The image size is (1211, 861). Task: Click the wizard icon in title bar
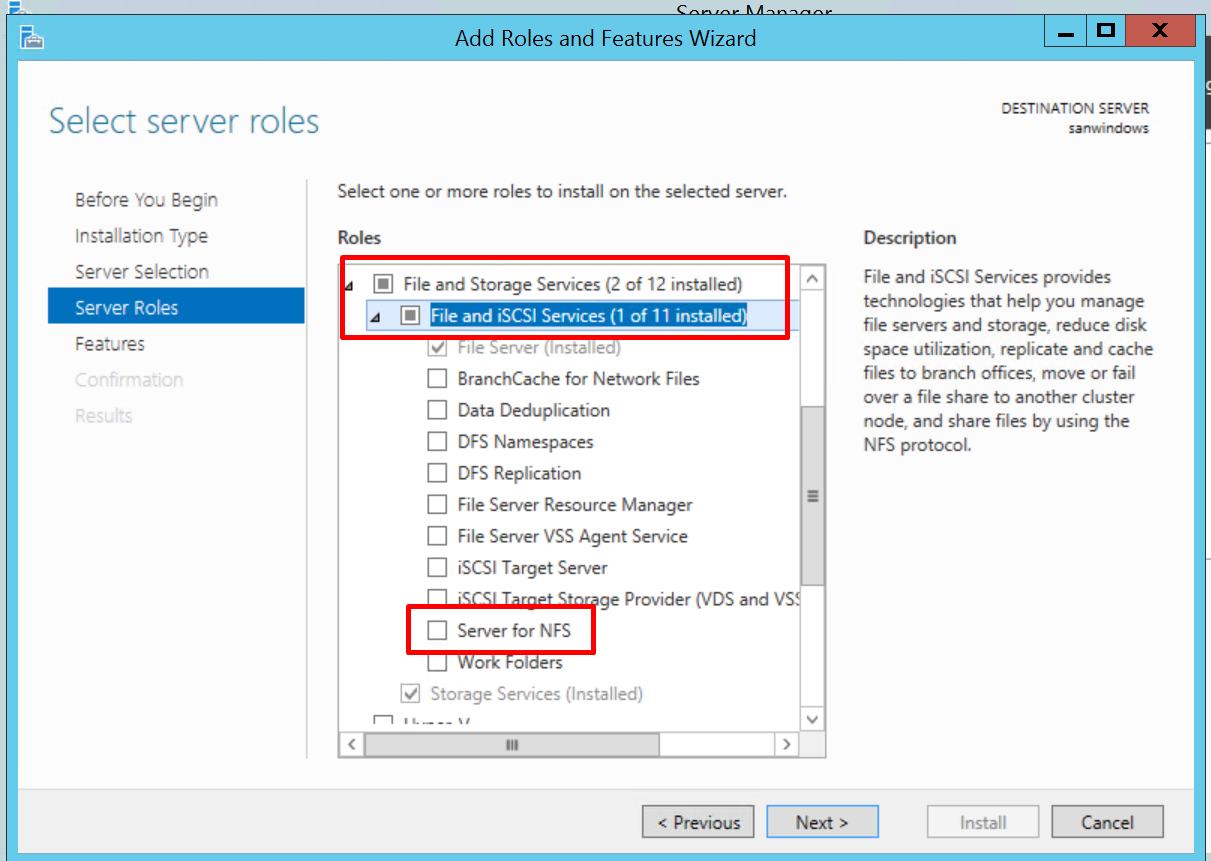point(33,38)
